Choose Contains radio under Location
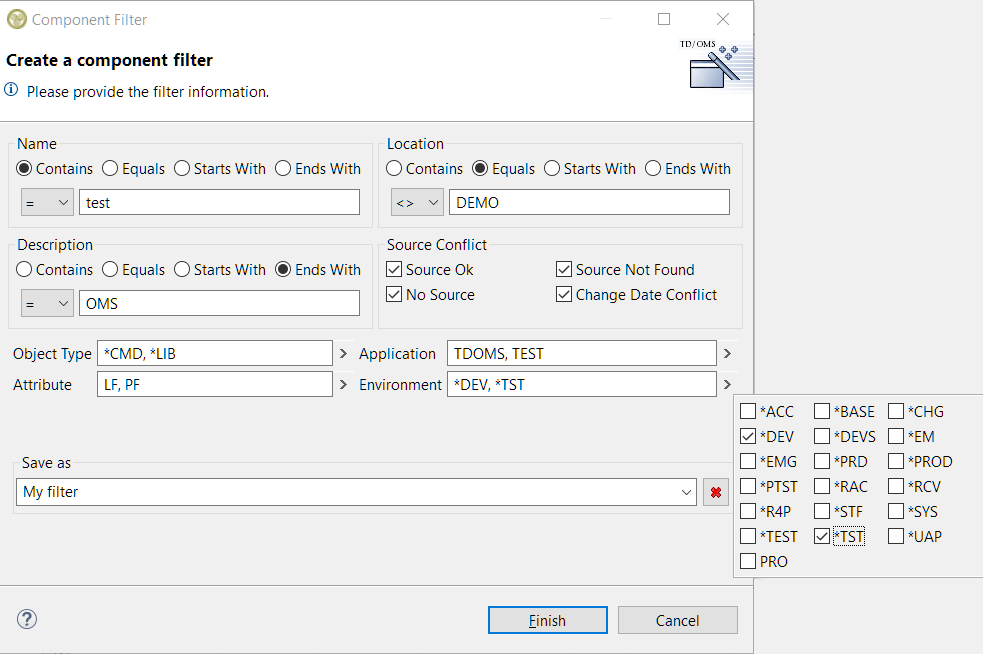The width and height of the screenshot is (983, 654). pos(394,169)
